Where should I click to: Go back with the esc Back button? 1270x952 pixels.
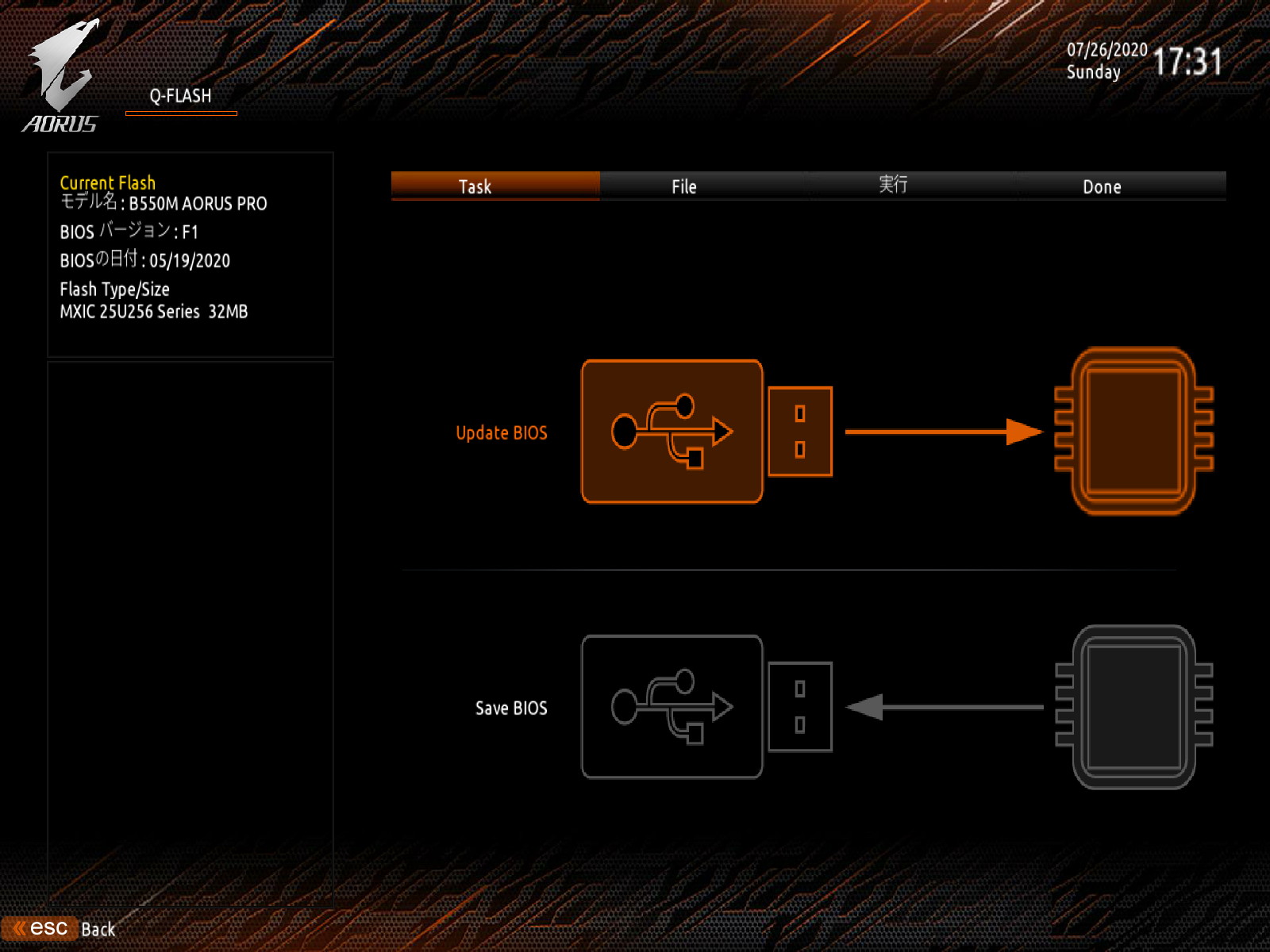coord(59,928)
